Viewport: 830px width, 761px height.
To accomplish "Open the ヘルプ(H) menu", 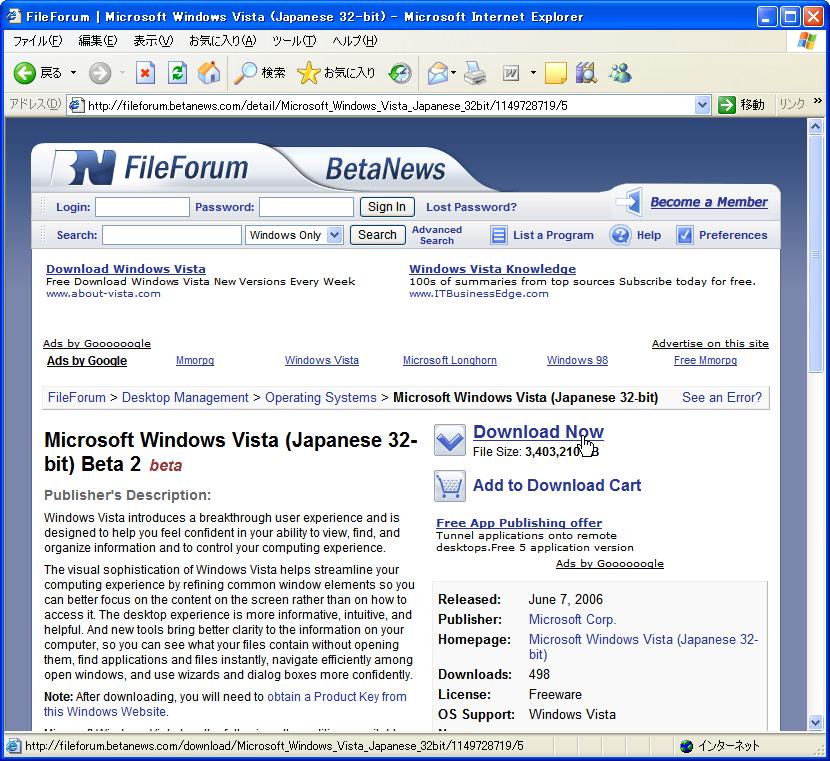I will point(355,41).
